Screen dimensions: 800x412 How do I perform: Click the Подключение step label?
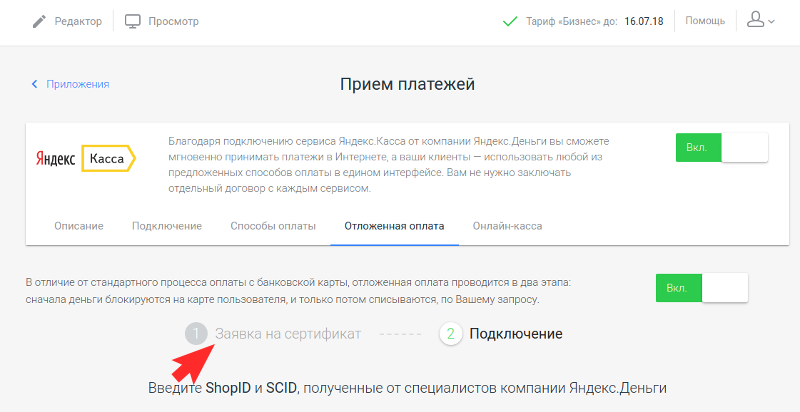pos(516,334)
